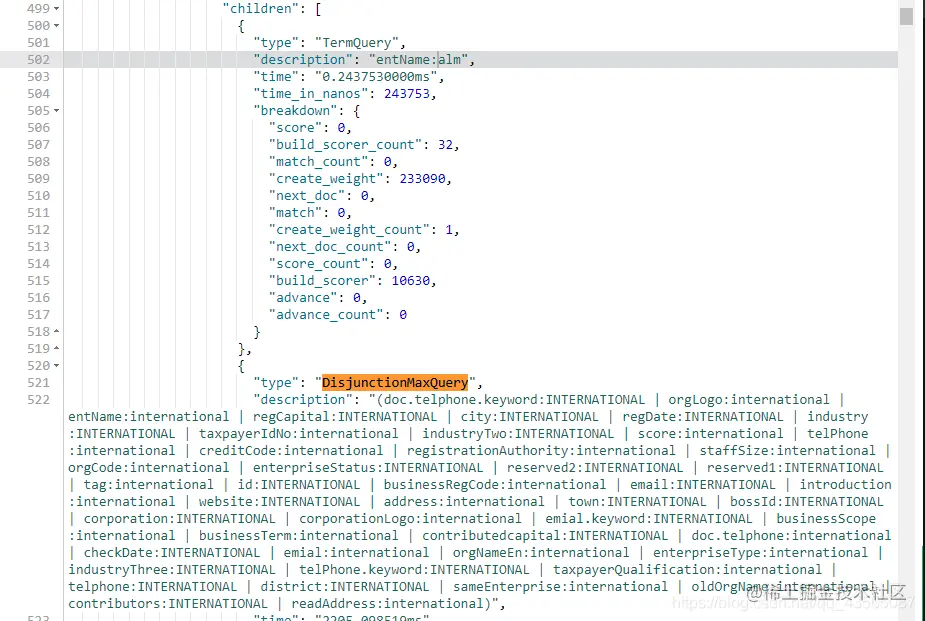The height and width of the screenshot is (621, 925).
Task: Click "registrationAuthority:international" text
Action: [x=541, y=451]
